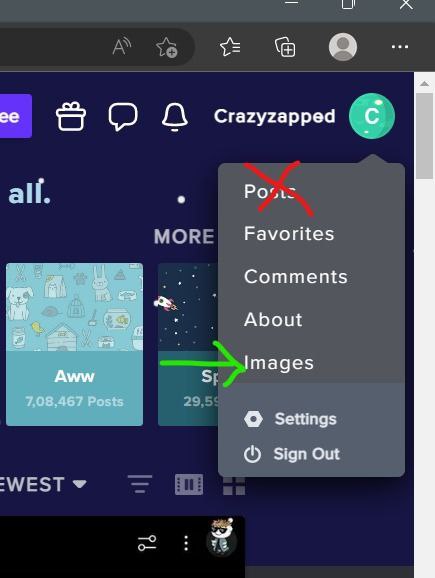Image resolution: width=435 pixels, height=578 pixels.
Task: Click the Crazyzapped username menu
Action: 275,116
